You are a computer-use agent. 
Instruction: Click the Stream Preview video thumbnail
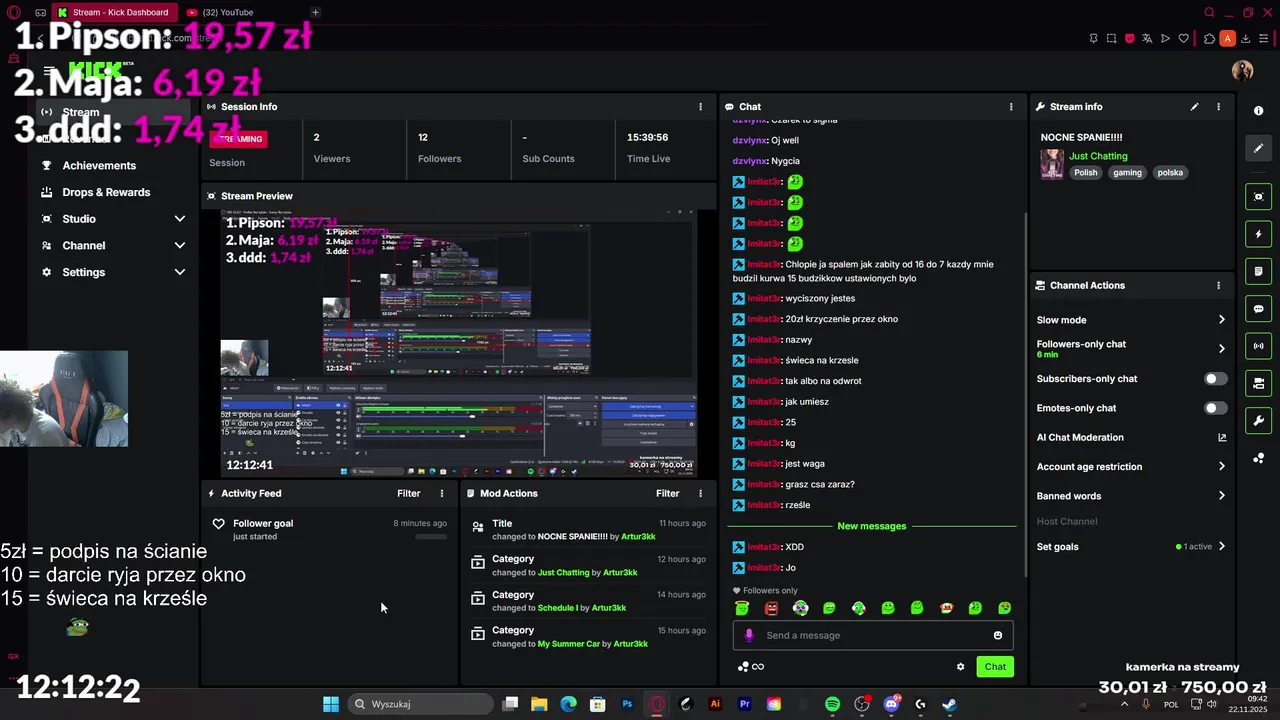click(458, 343)
